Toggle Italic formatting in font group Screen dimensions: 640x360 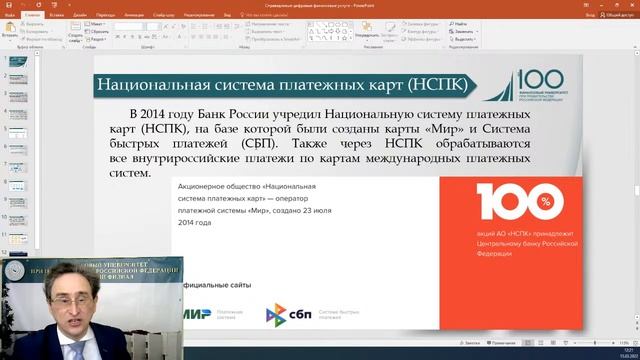(124, 37)
